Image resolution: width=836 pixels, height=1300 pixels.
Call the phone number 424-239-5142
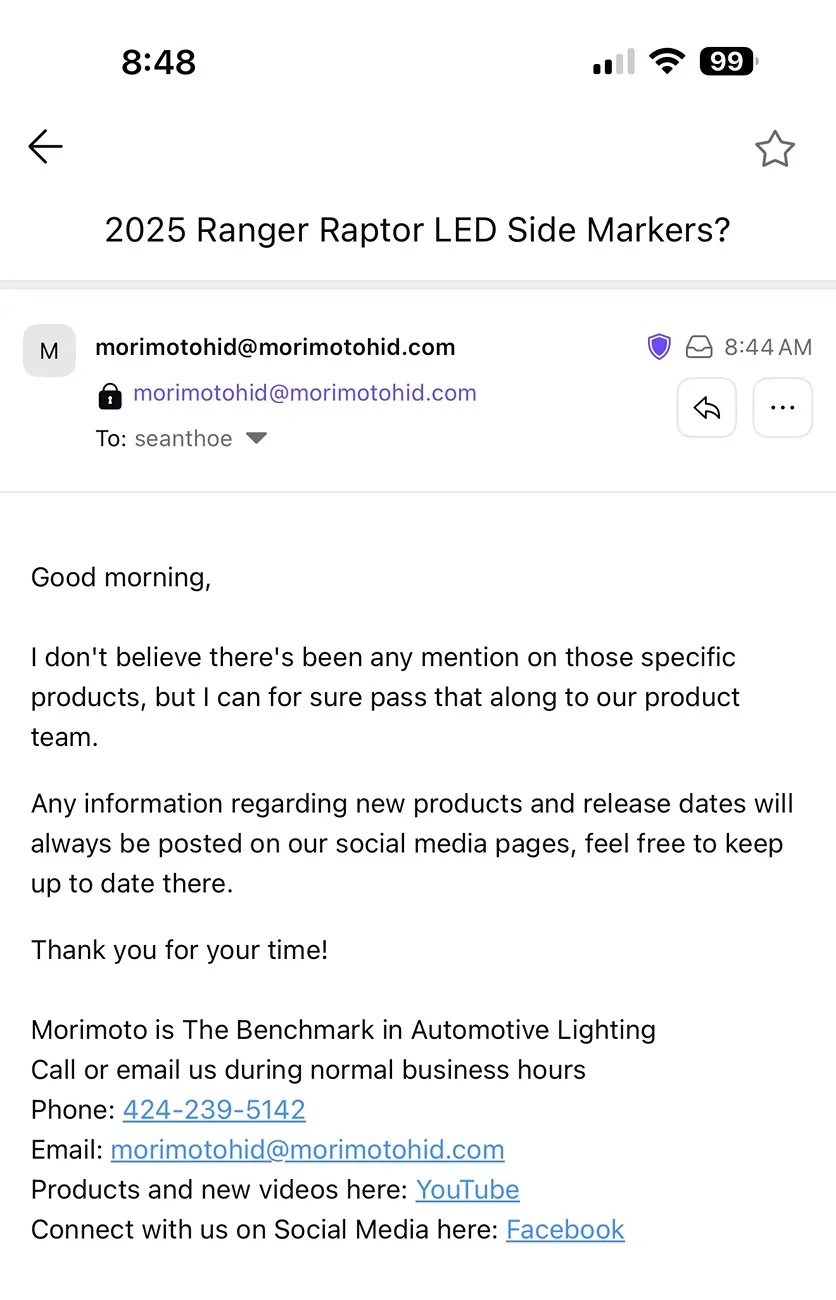tap(214, 1109)
